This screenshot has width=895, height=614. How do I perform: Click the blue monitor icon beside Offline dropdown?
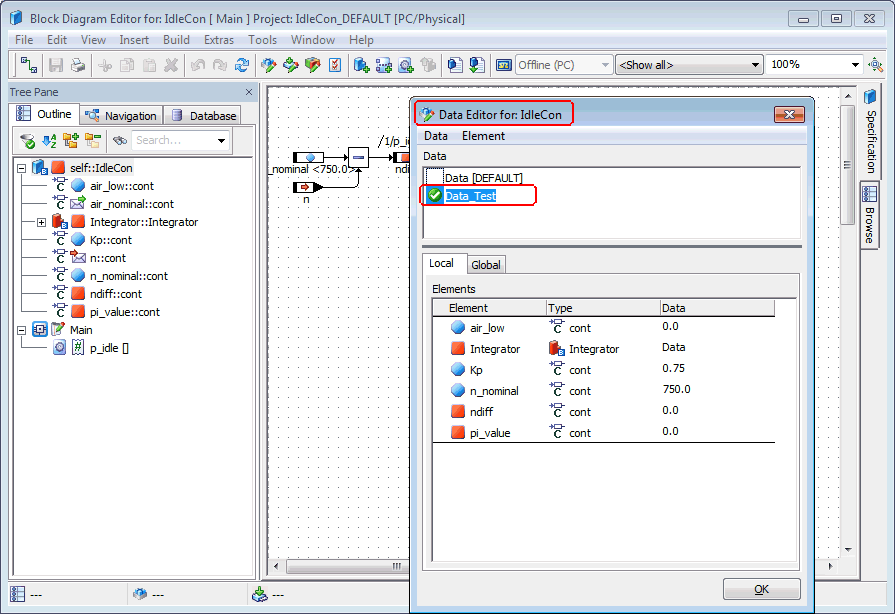(503, 65)
